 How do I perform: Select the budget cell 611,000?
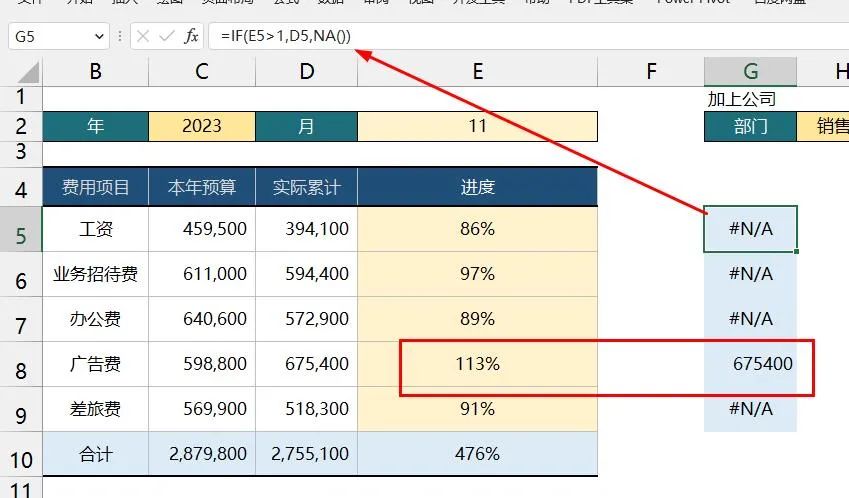click(201, 274)
